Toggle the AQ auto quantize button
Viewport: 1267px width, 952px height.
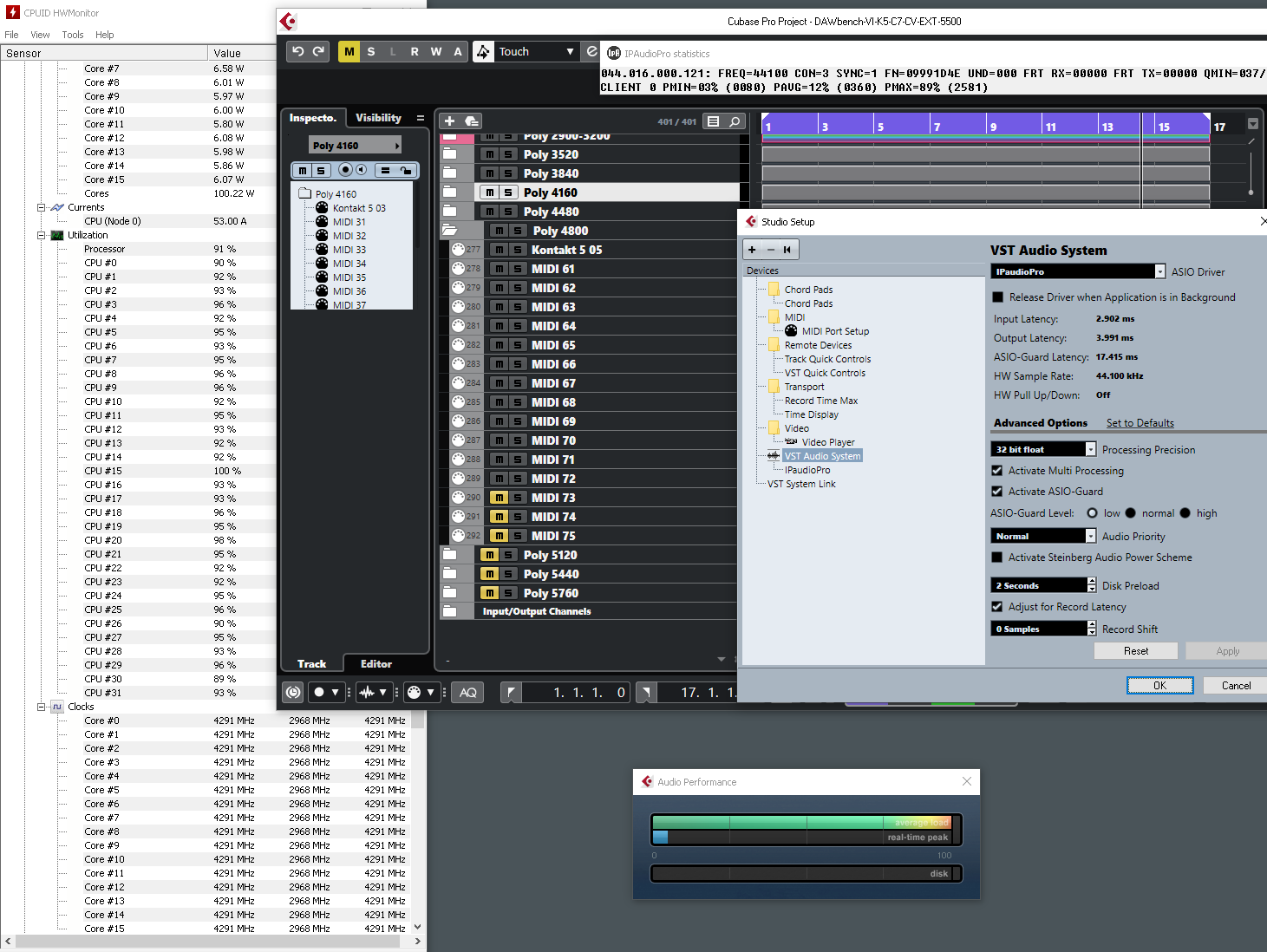click(x=467, y=692)
